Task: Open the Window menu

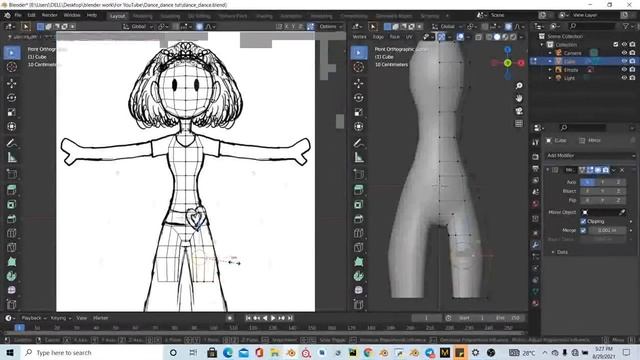Action: (72, 15)
